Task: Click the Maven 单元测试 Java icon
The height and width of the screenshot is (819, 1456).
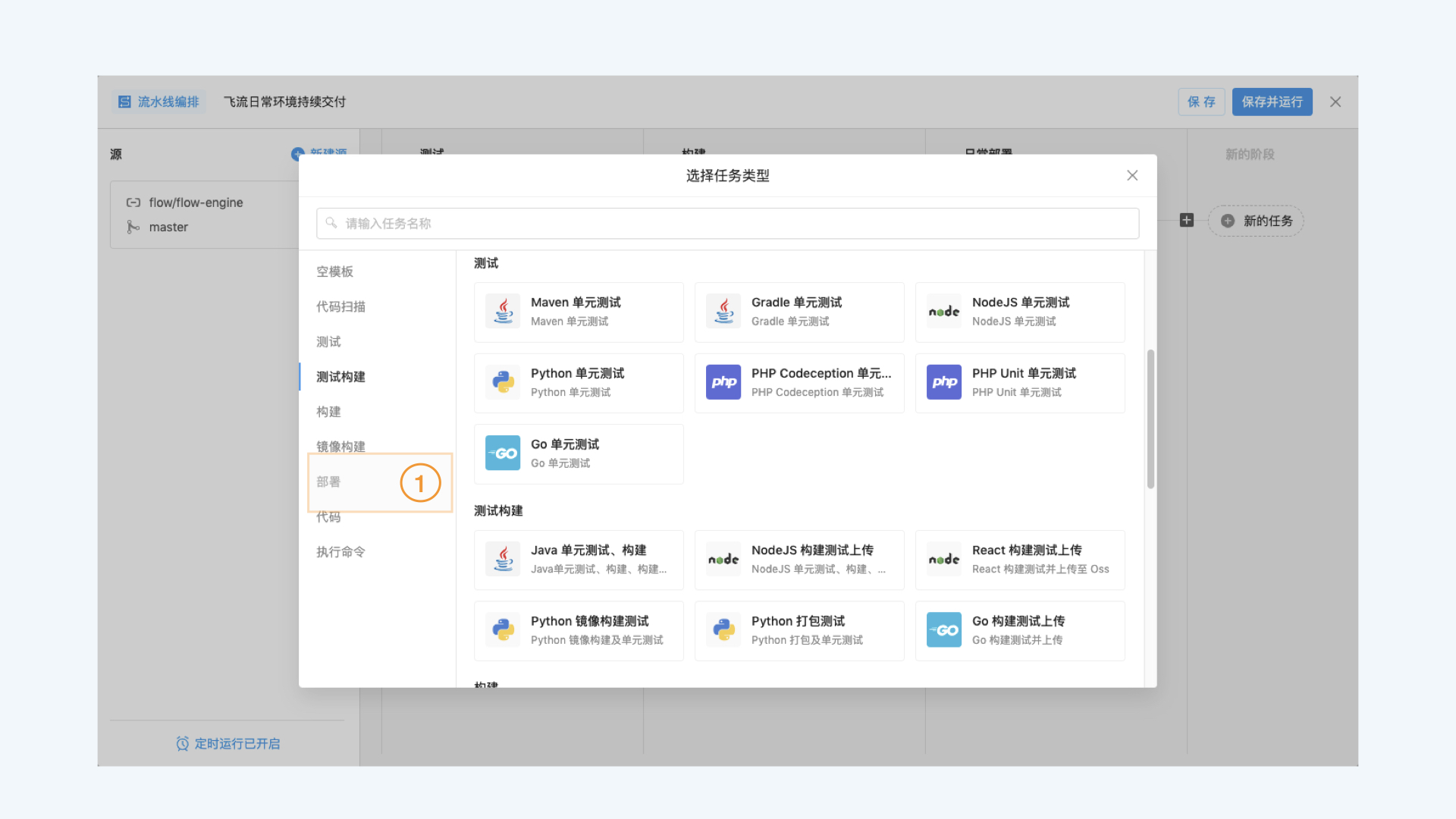Action: (503, 311)
